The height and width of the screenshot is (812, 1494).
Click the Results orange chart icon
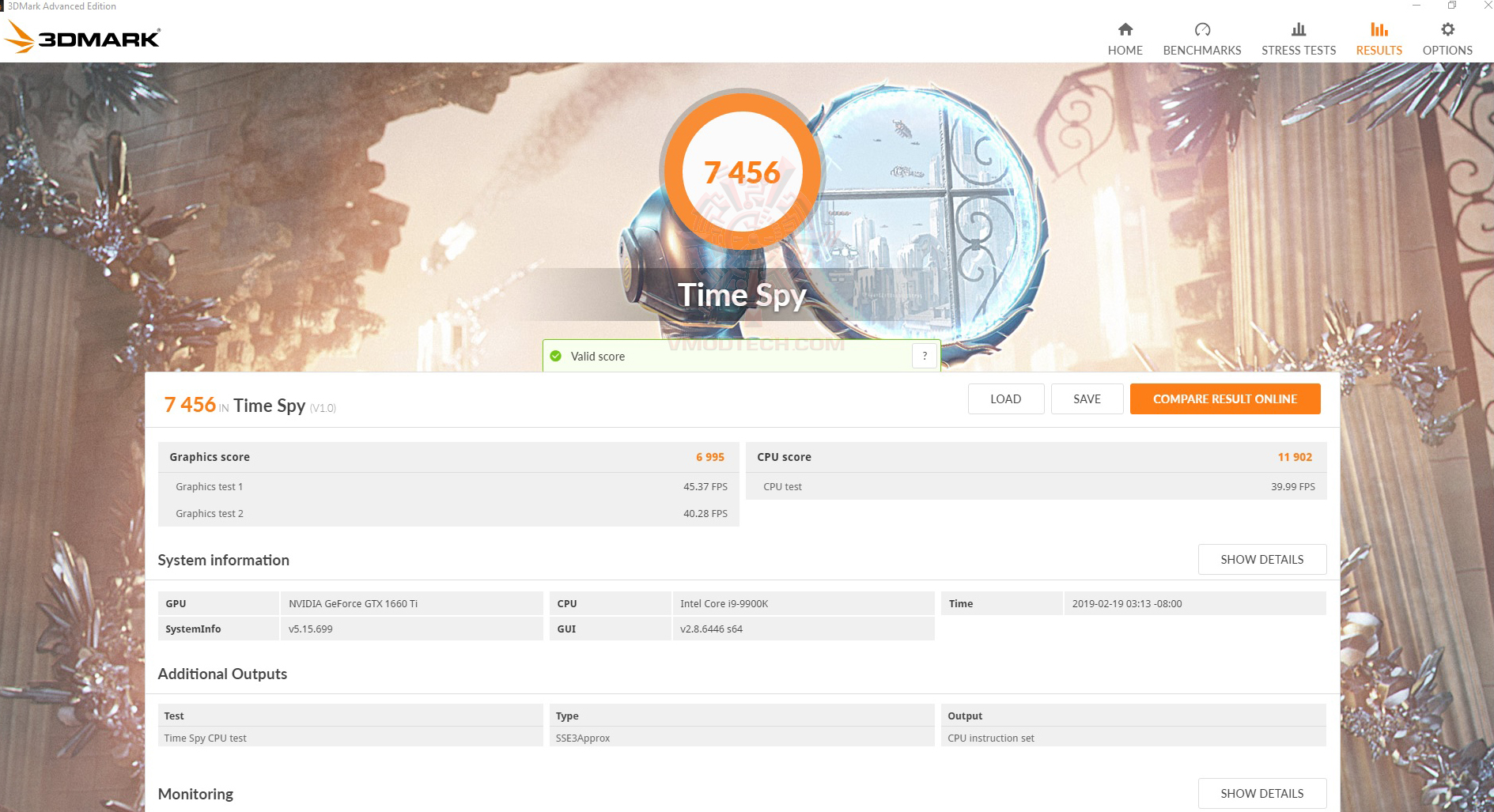[x=1379, y=29]
